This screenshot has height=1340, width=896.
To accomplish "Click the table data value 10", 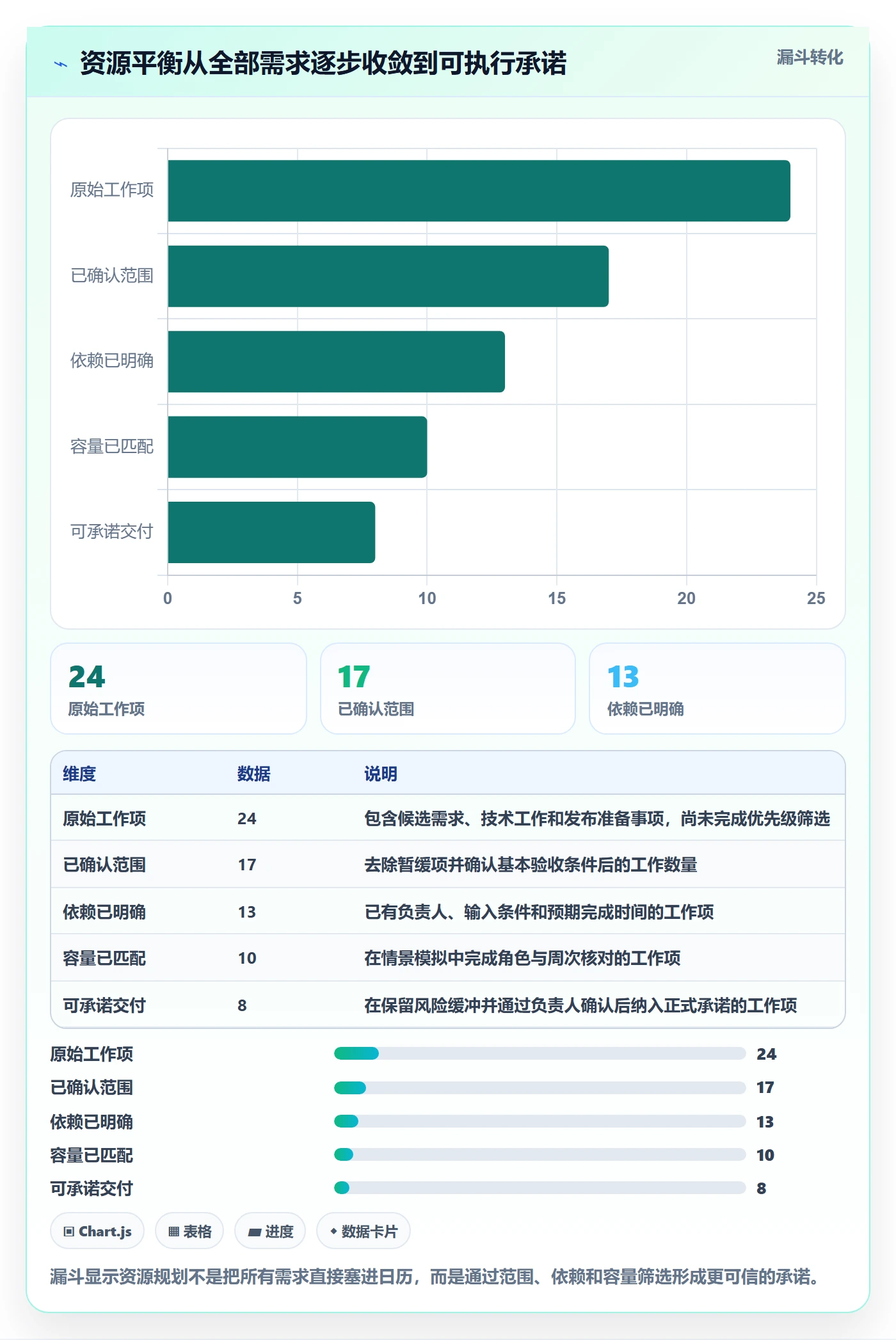I will click(247, 958).
